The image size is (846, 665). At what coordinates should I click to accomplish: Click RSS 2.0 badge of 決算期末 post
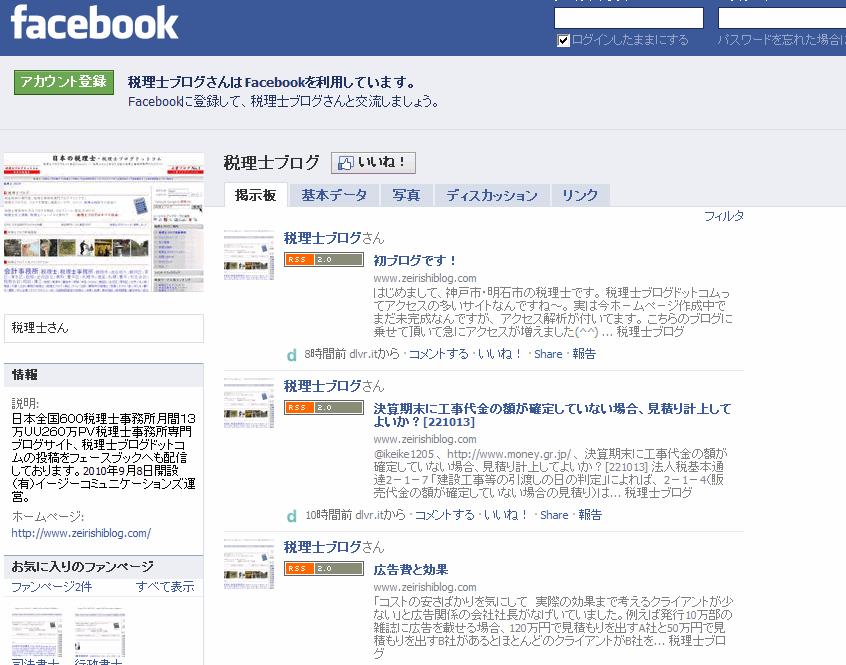tap(324, 407)
